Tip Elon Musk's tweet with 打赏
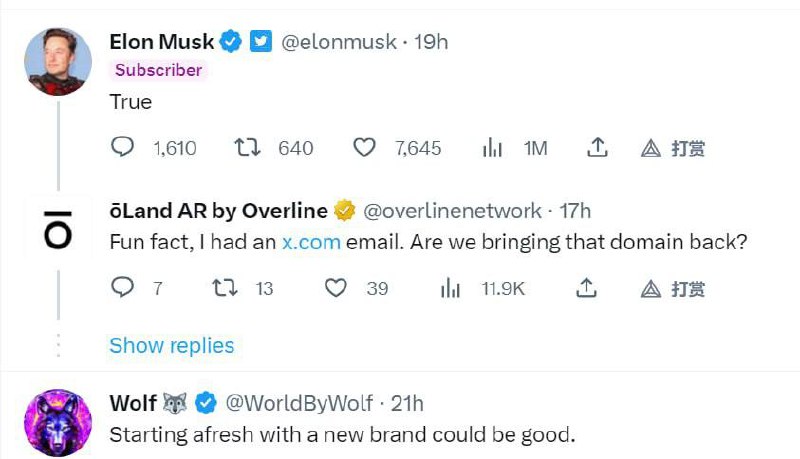The width and height of the screenshot is (800, 459). 674,149
